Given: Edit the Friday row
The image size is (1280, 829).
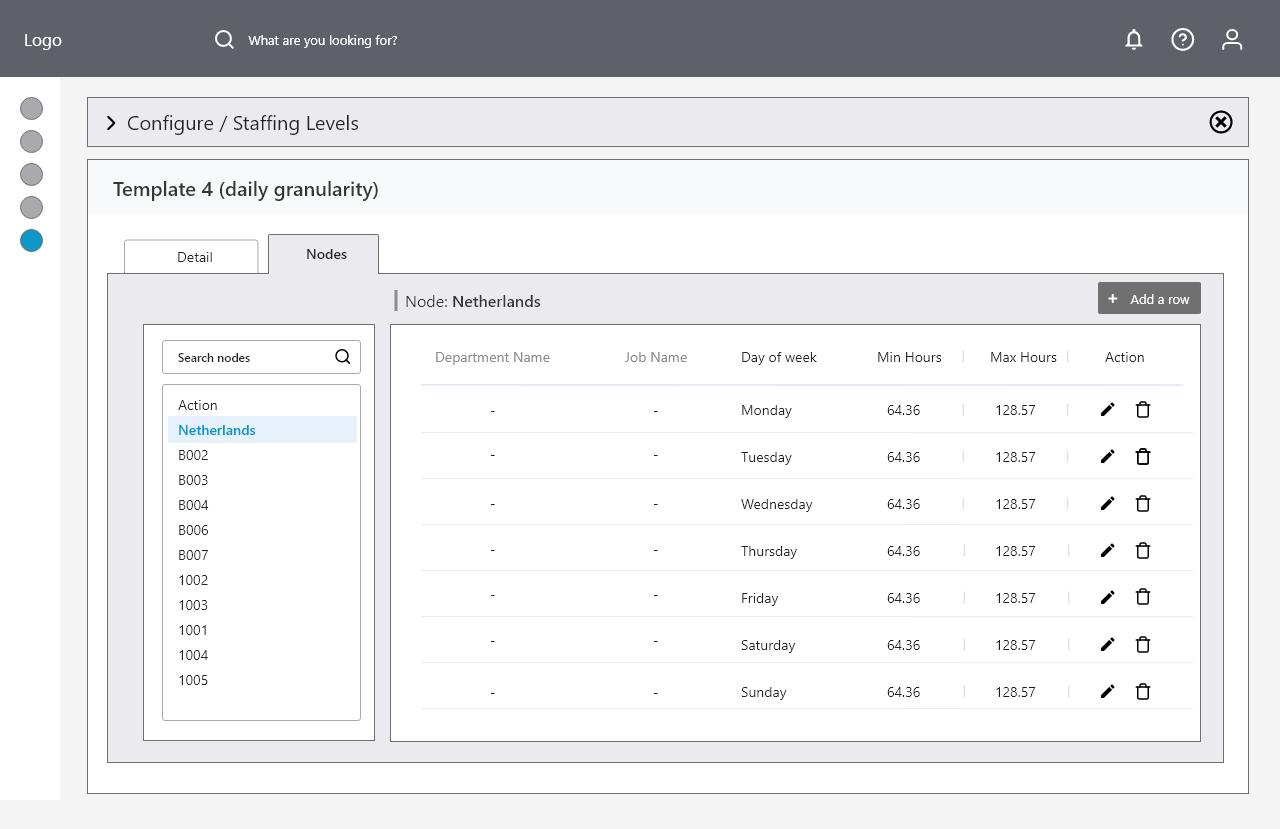Looking at the screenshot, I should tap(1107, 598).
